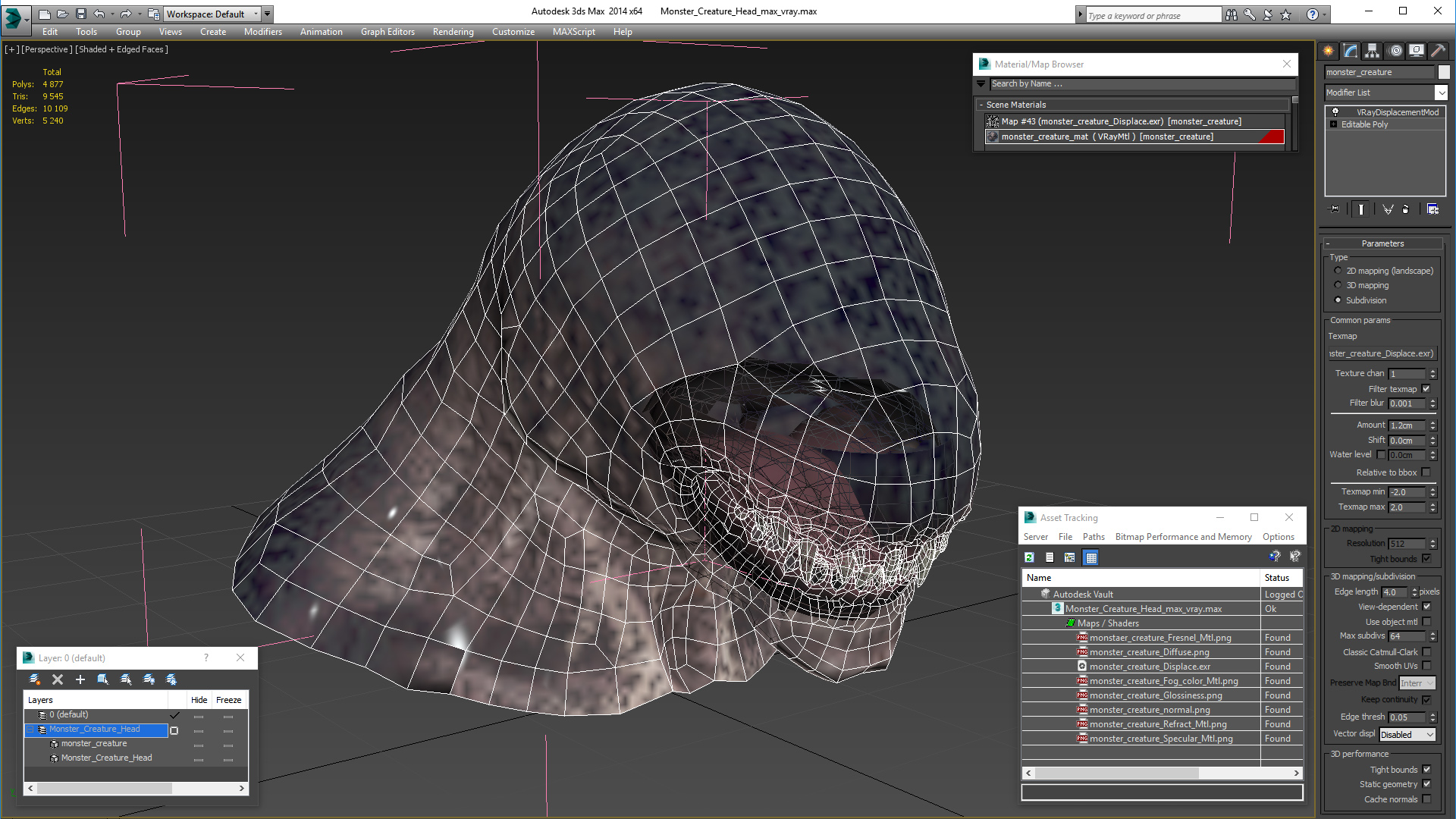Click Layer dialog horizontal scrollbar
Screen dimensions: 1456x819
point(136,789)
